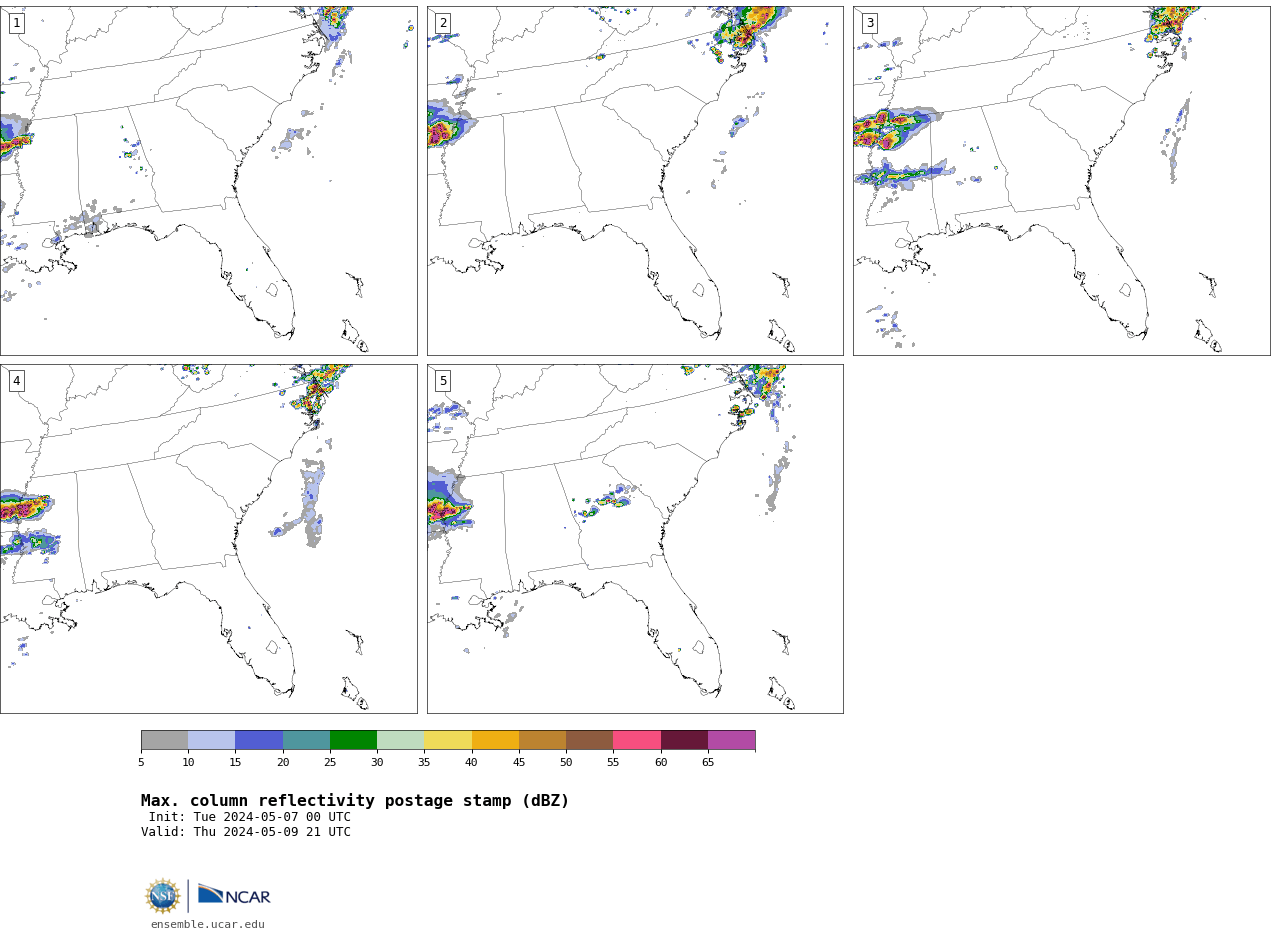Click the orange 40-45 dBZ swatch
Image resolution: width=1280 pixels, height=936 pixels.
495,740
